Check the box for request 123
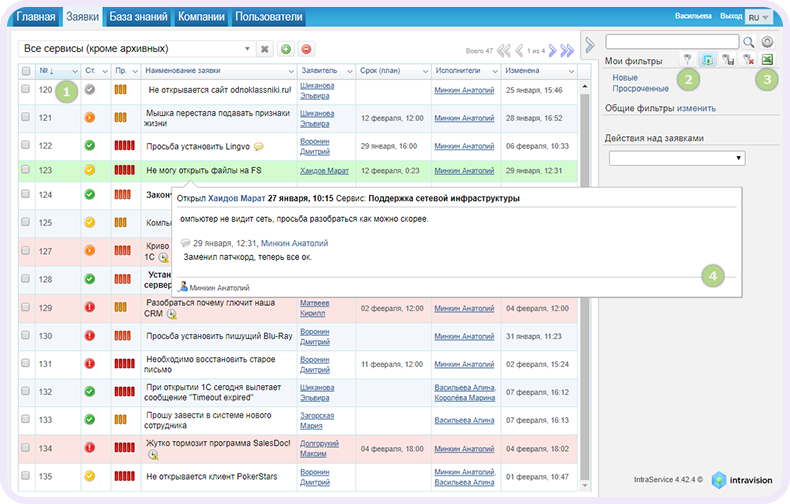The image size is (790, 504). pyautogui.click(x=25, y=169)
